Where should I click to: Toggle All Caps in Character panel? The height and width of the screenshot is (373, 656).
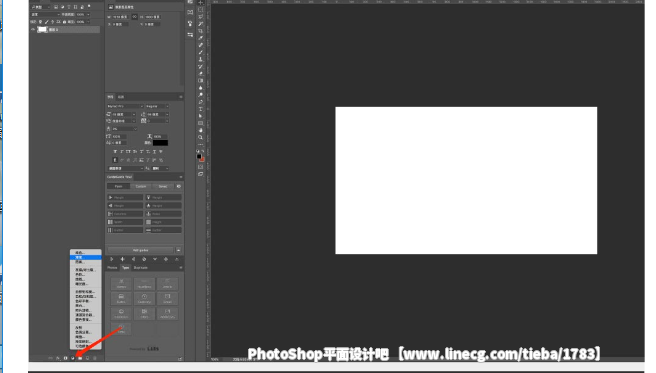(128, 151)
